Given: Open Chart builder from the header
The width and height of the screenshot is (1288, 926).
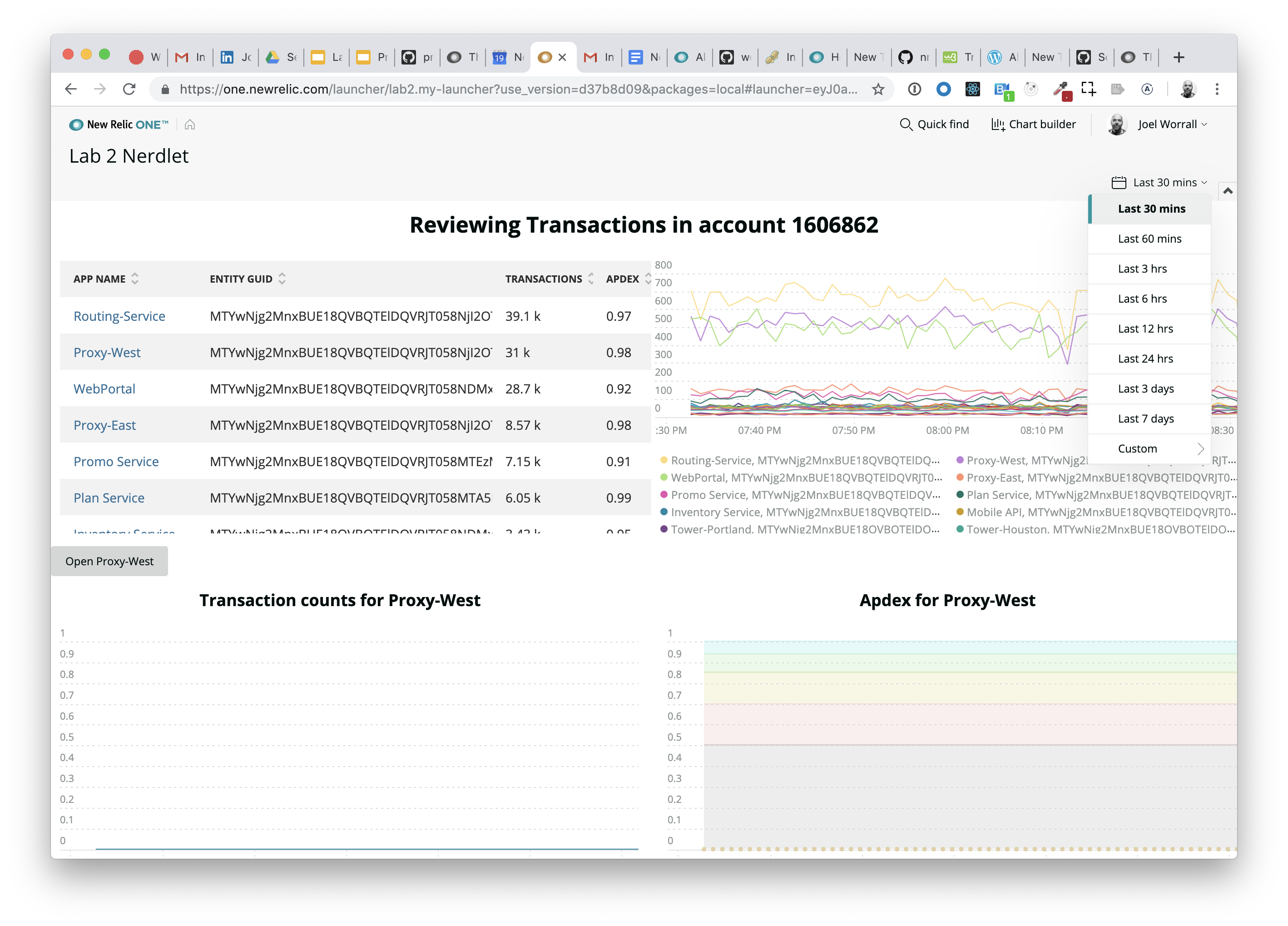Looking at the screenshot, I should [x=1033, y=124].
